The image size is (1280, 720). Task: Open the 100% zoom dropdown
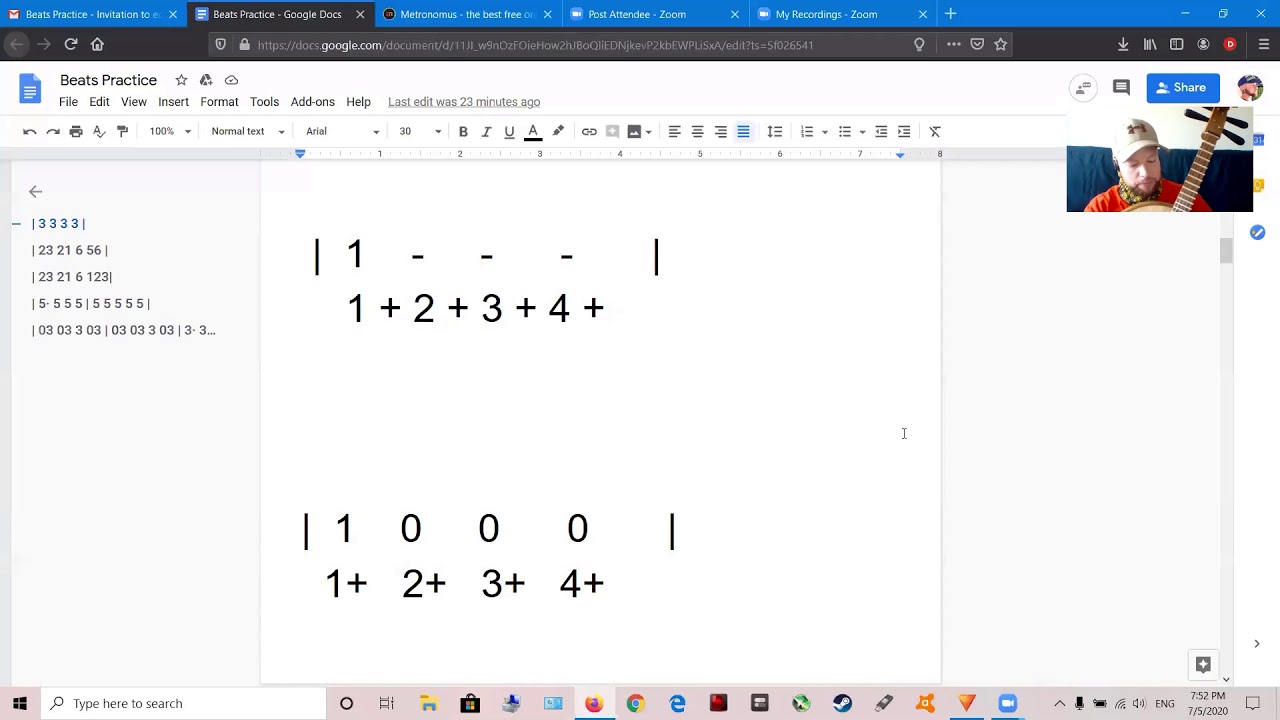point(169,131)
